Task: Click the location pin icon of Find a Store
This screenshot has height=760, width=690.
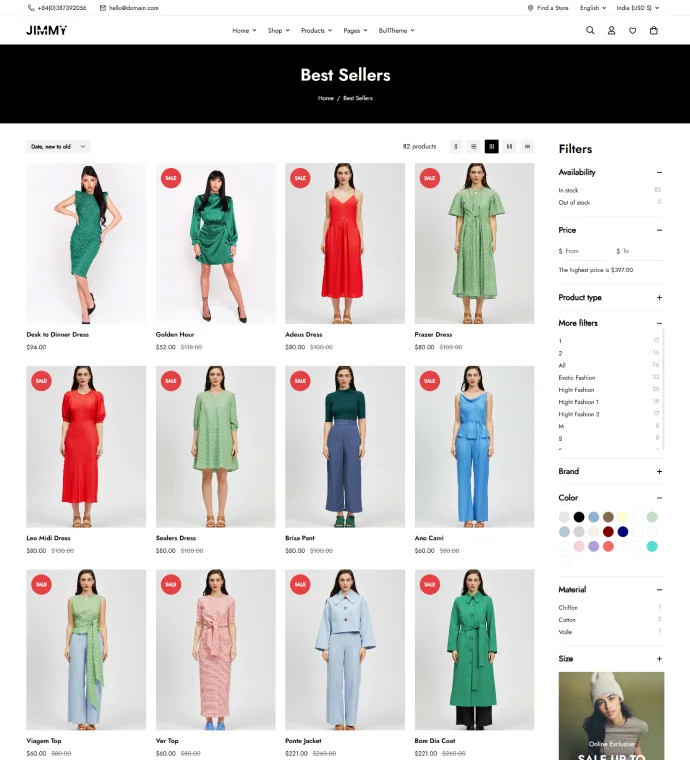Action: coord(530,8)
